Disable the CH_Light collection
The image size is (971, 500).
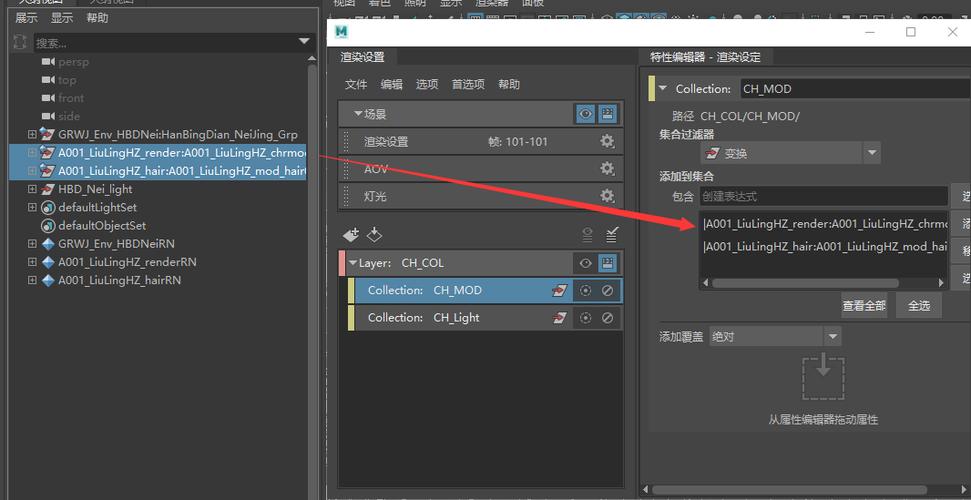tap(607, 318)
